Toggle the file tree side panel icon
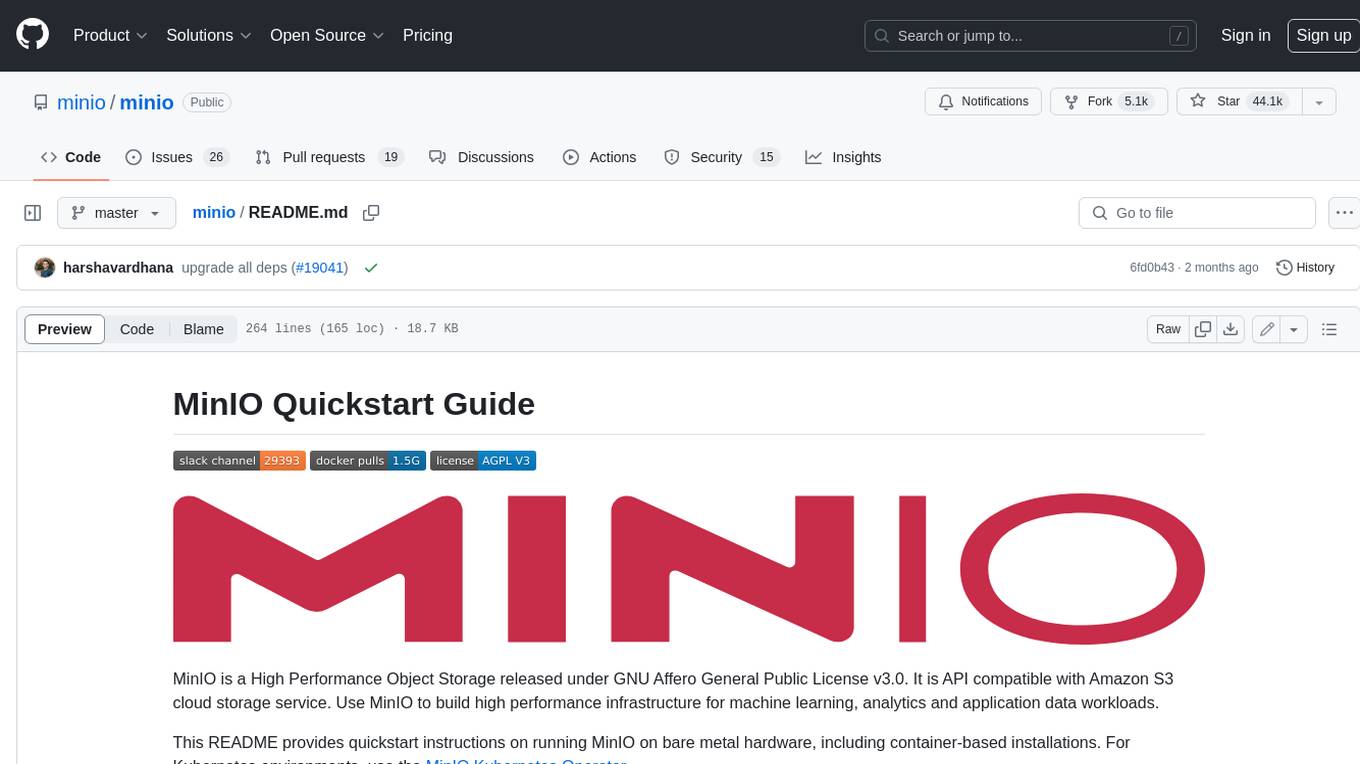The height and width of the screenshot is (764, 1360). [33, 213]
